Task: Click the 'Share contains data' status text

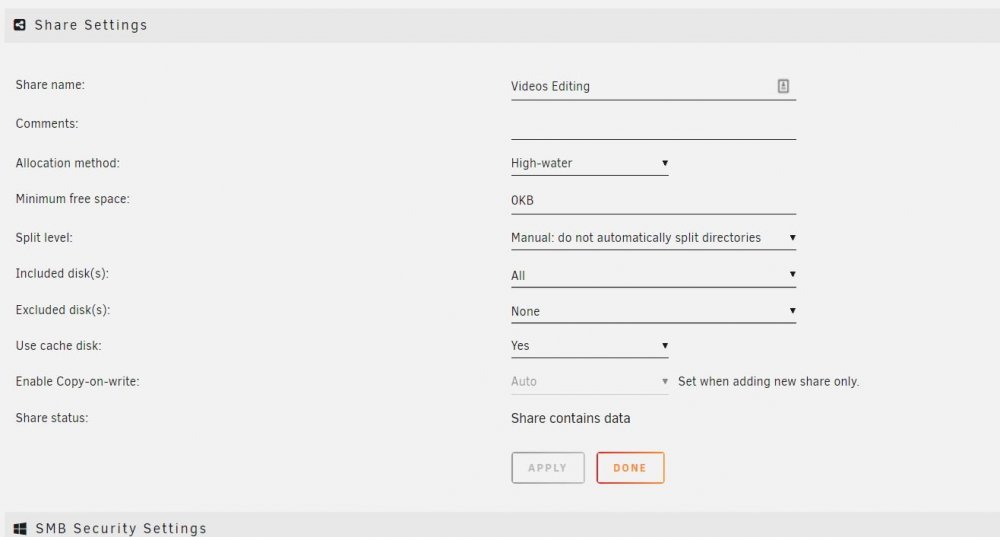Action: click(x=570, y=418)
